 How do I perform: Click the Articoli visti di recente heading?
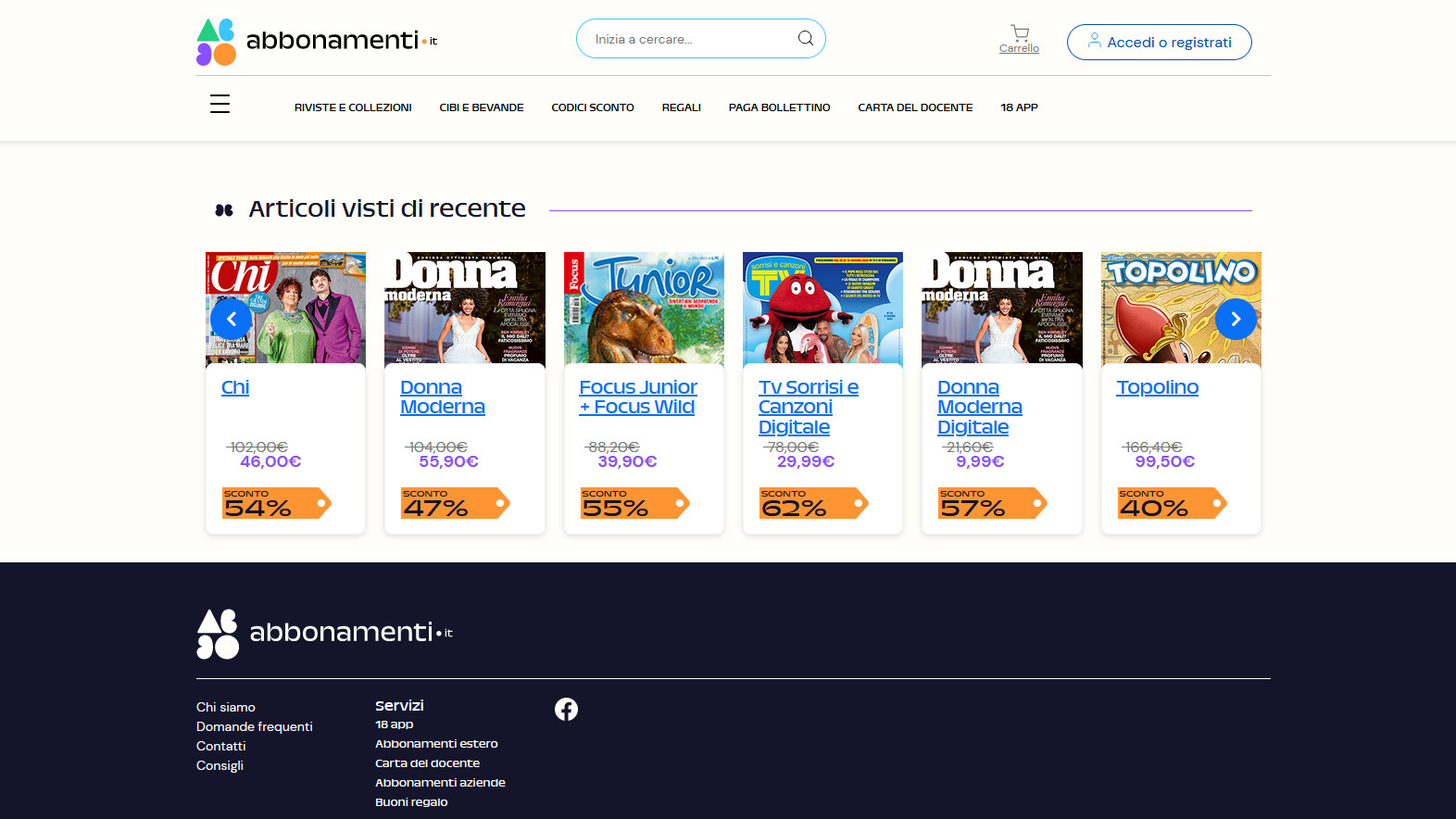(x=387, y=208)
